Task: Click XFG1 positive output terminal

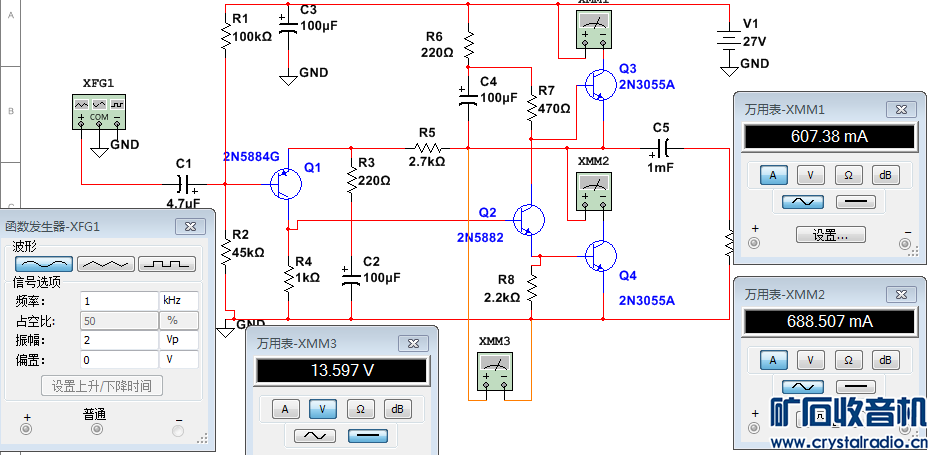Action: [x=26, y=429]
